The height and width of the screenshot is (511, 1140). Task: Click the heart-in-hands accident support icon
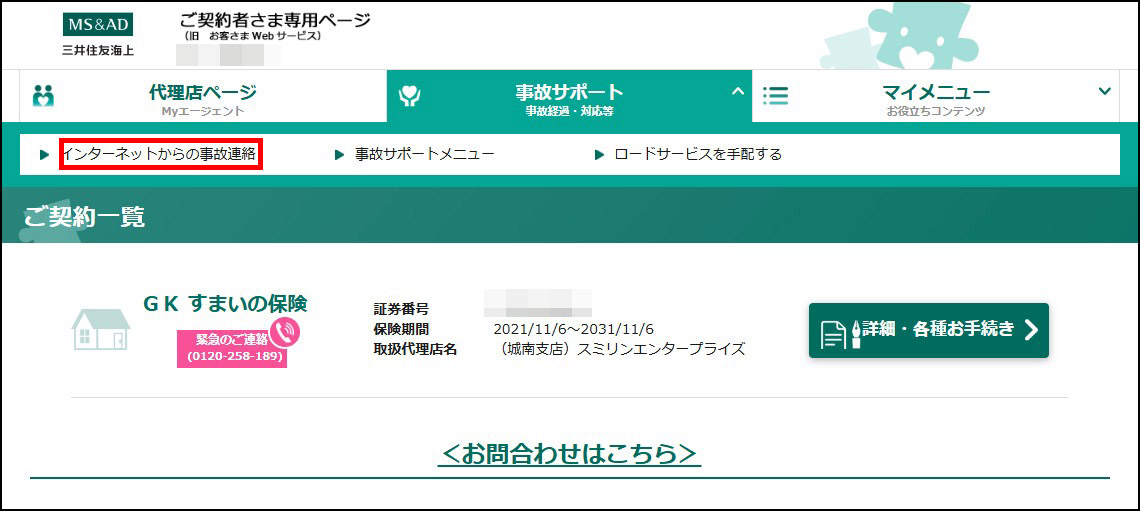point(409,96)
